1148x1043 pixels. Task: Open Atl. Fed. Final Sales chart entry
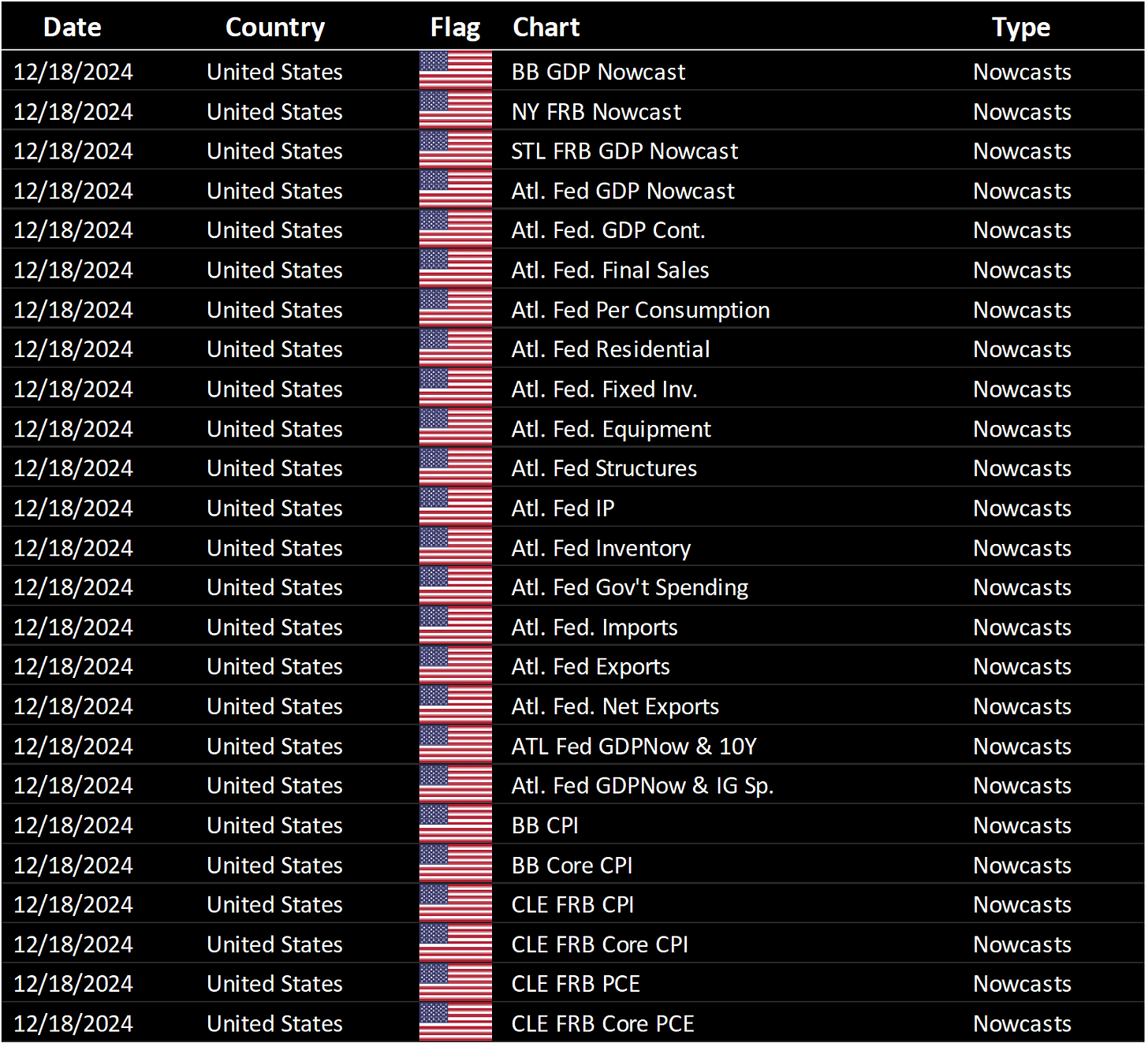610,270
